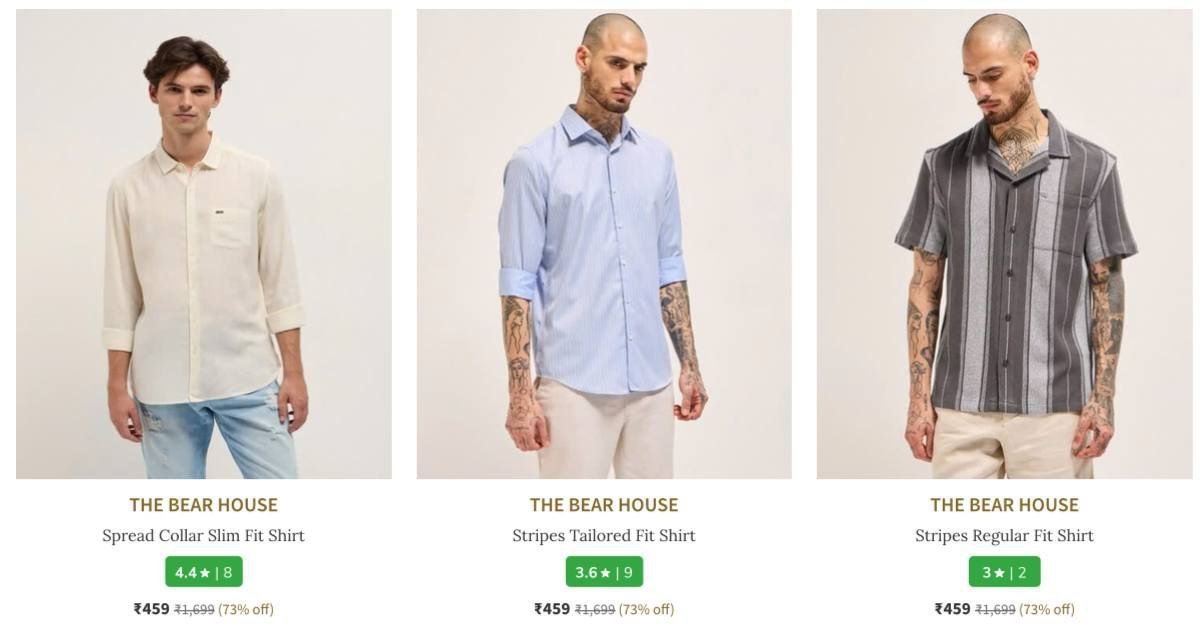Viewport: 1200px width, 636px height.
Task: Click the star icon in 3 rating
Action: pyautogui.click(x=999, y=573)
